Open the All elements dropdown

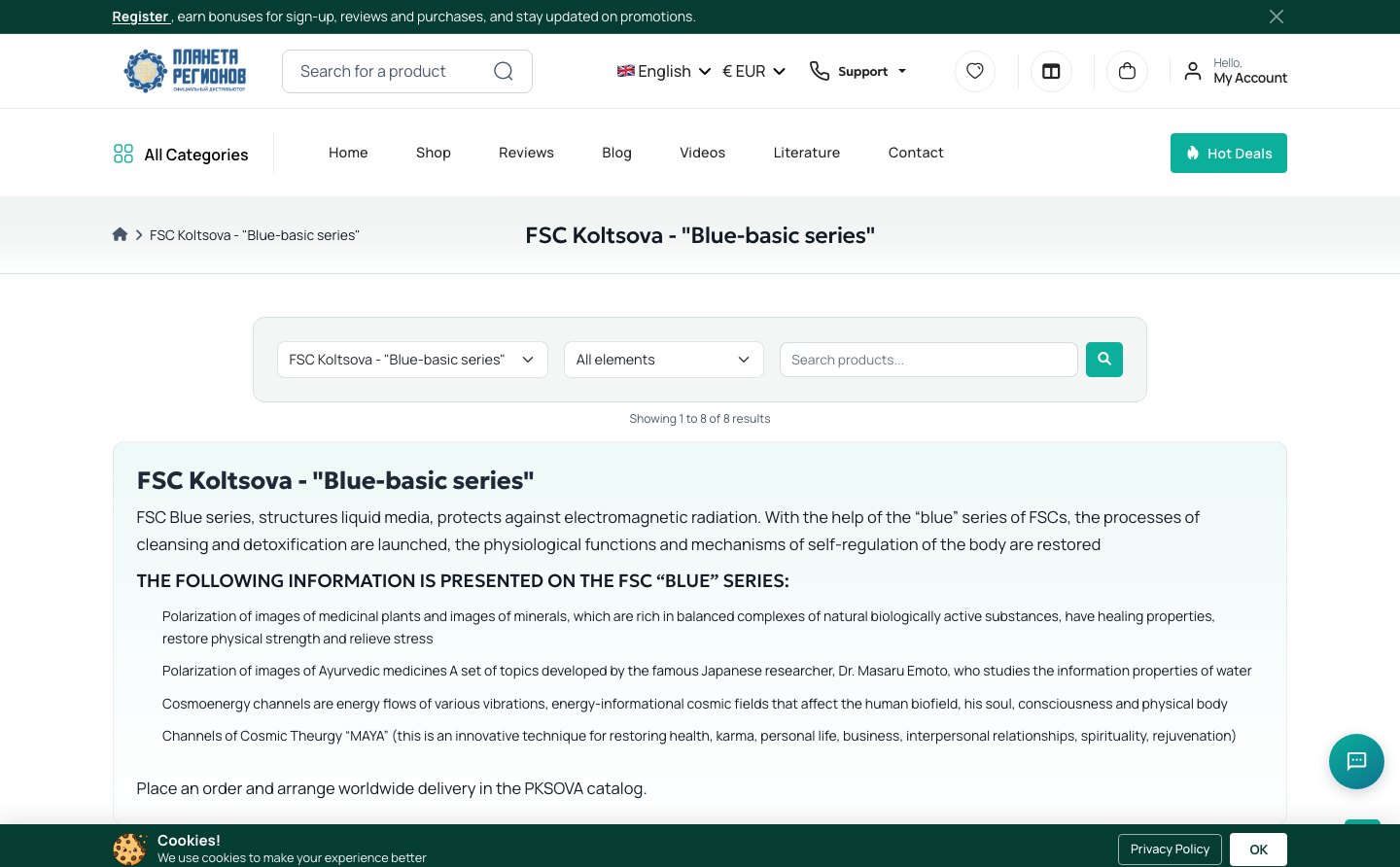click(664, 360)
